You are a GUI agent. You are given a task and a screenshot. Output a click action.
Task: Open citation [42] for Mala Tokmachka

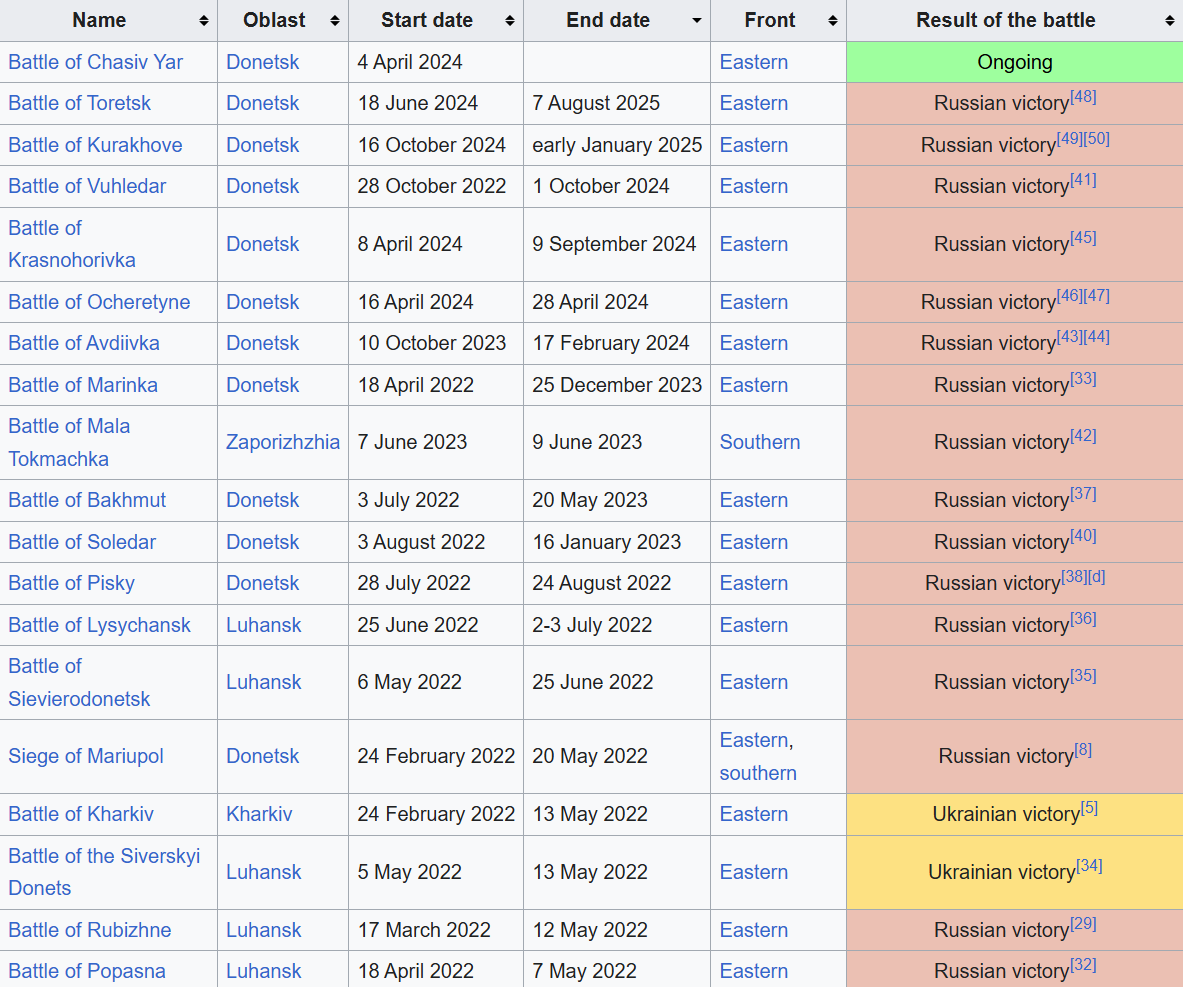pos(1083,435)
